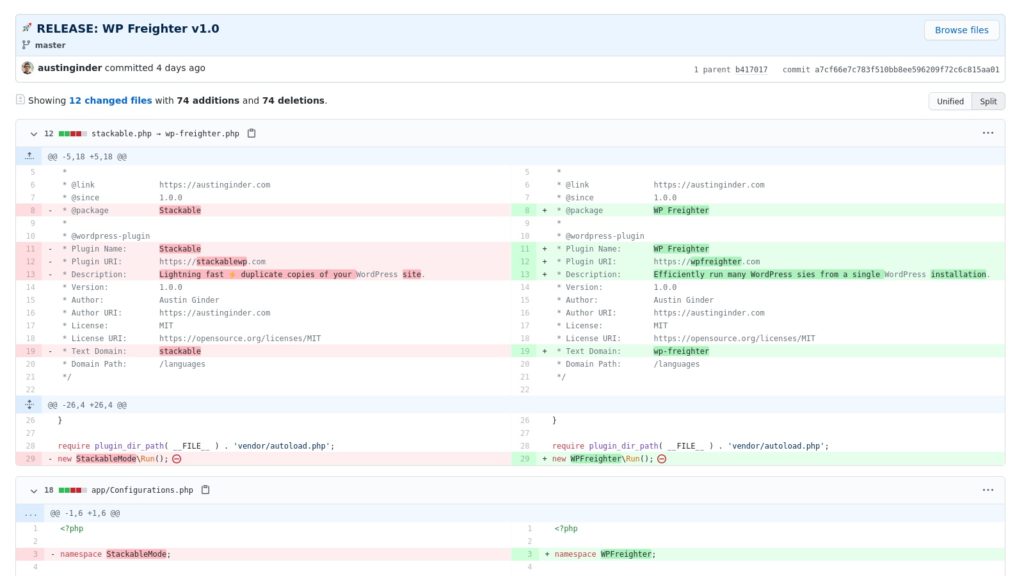Viewport: 1024px width, 576px height.
Task: Collapse the wp-freighter.php diff
Action: tap(34, 133)
